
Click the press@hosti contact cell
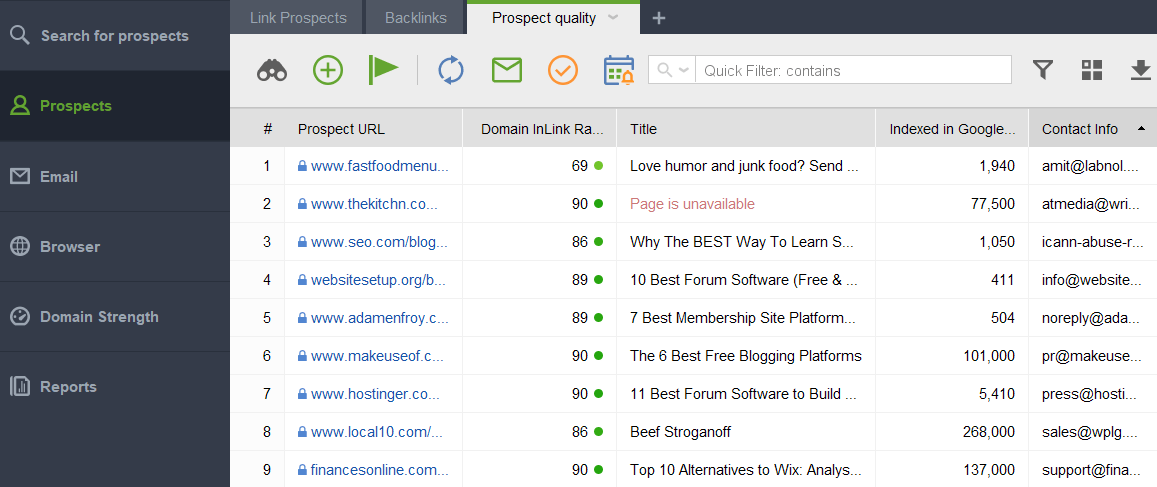pos(1093,394)
